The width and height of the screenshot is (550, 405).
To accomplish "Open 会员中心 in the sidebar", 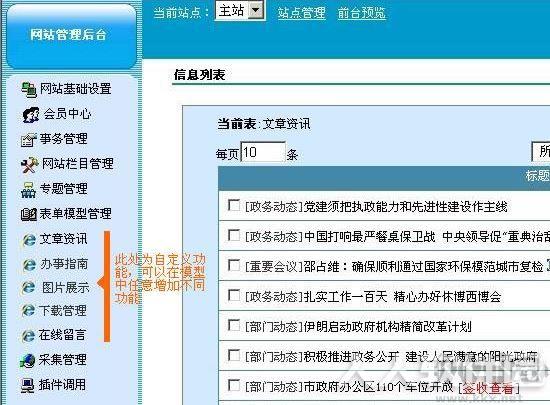I will pyautogui.click(x=67, y=114).
